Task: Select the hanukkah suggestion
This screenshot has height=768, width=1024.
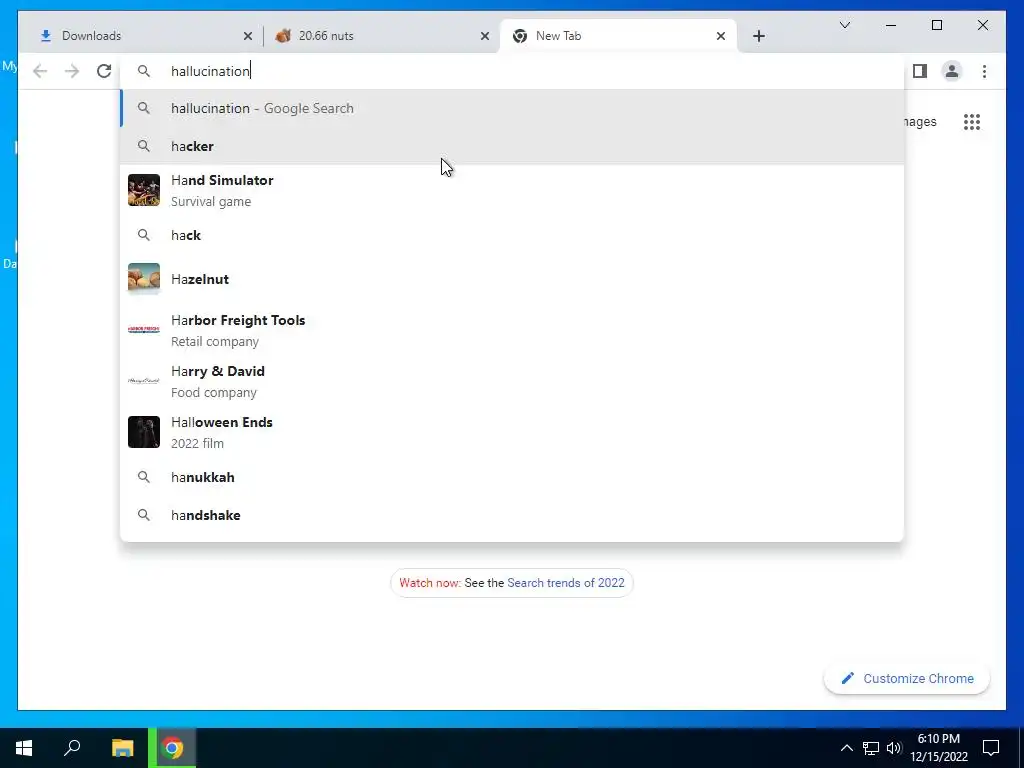Action: (x=512, y=477)
